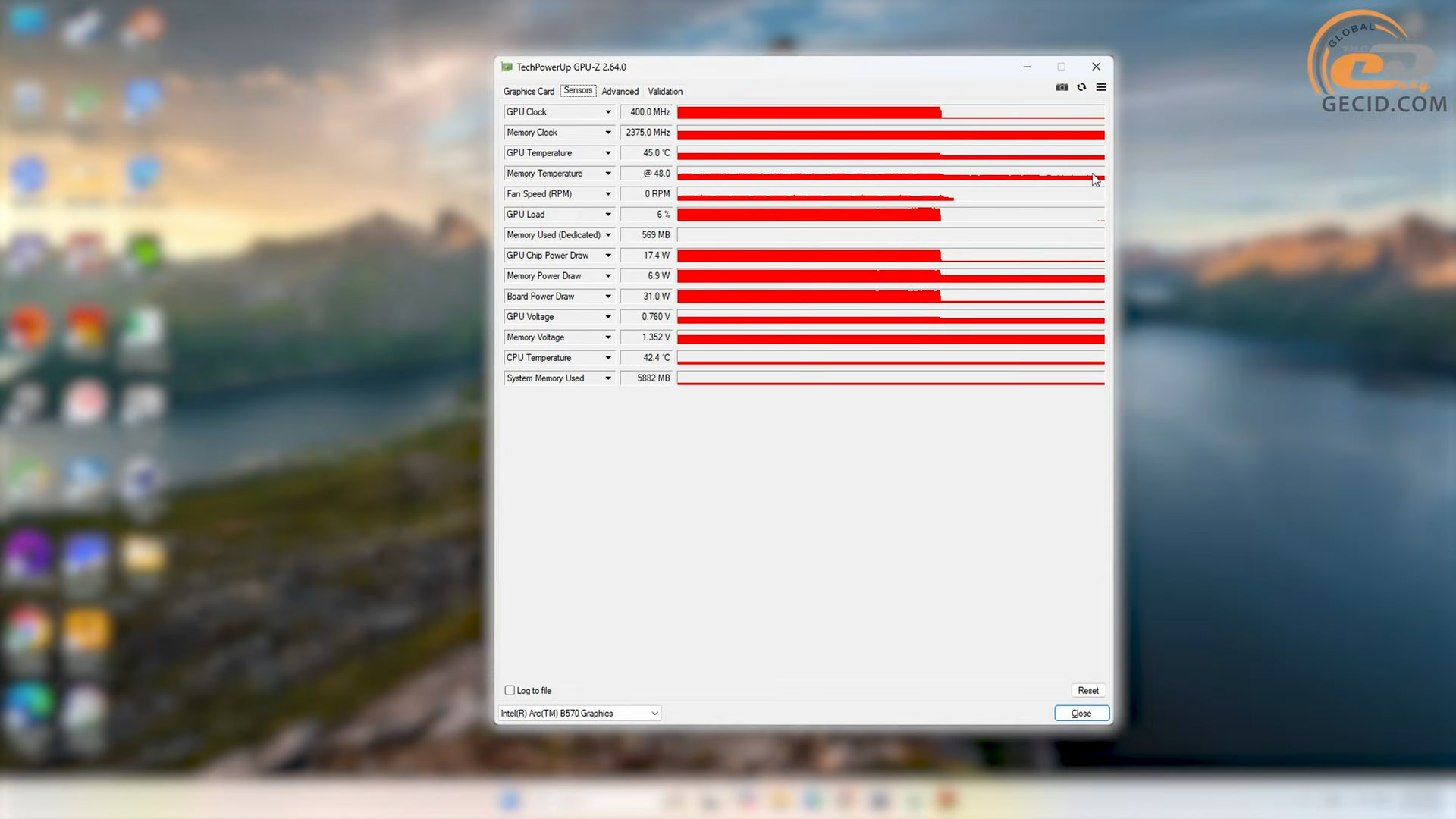Expand the Memory Temperature dropdown arrow
1456x819 pixels.
[x=608, y=174]
